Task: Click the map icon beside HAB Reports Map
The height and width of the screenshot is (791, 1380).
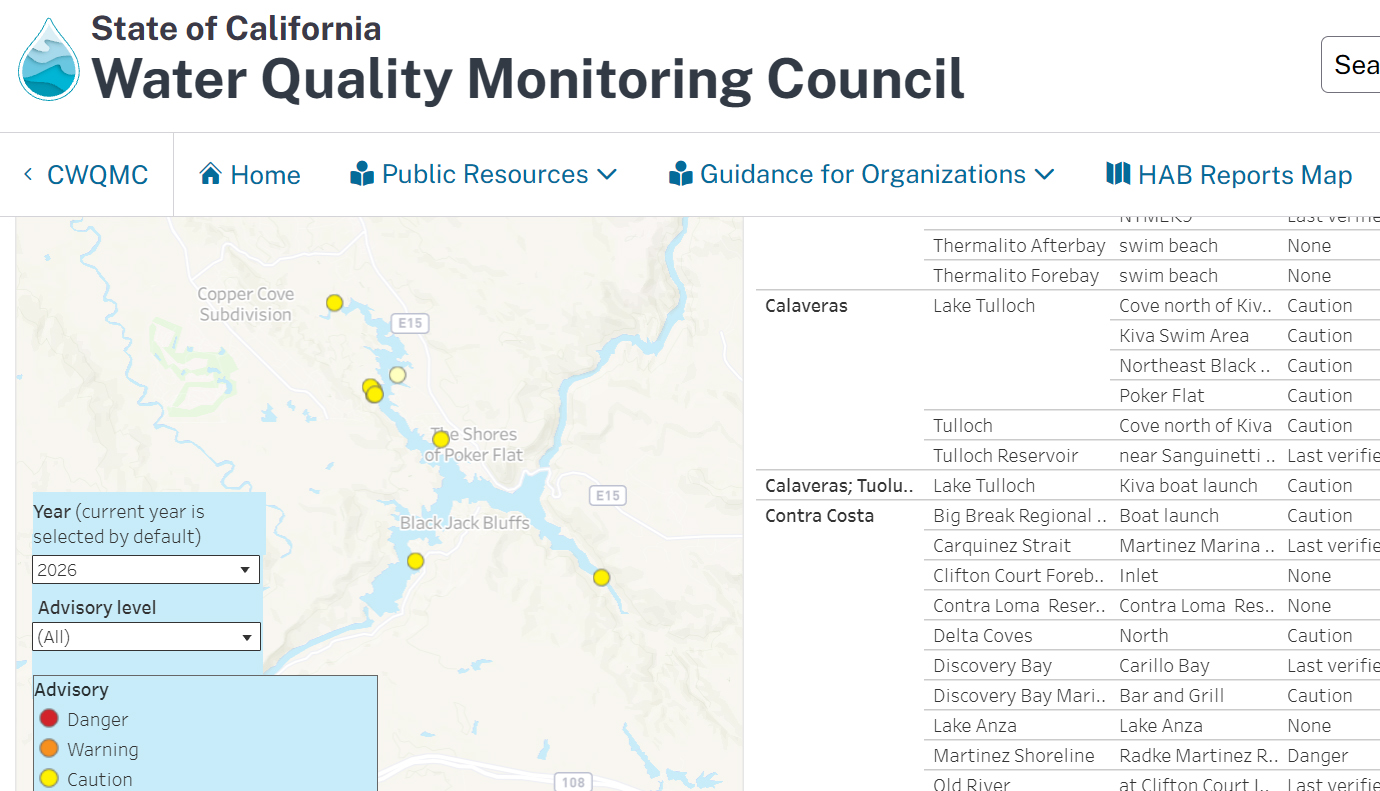Action: (x=1118, y=174)
